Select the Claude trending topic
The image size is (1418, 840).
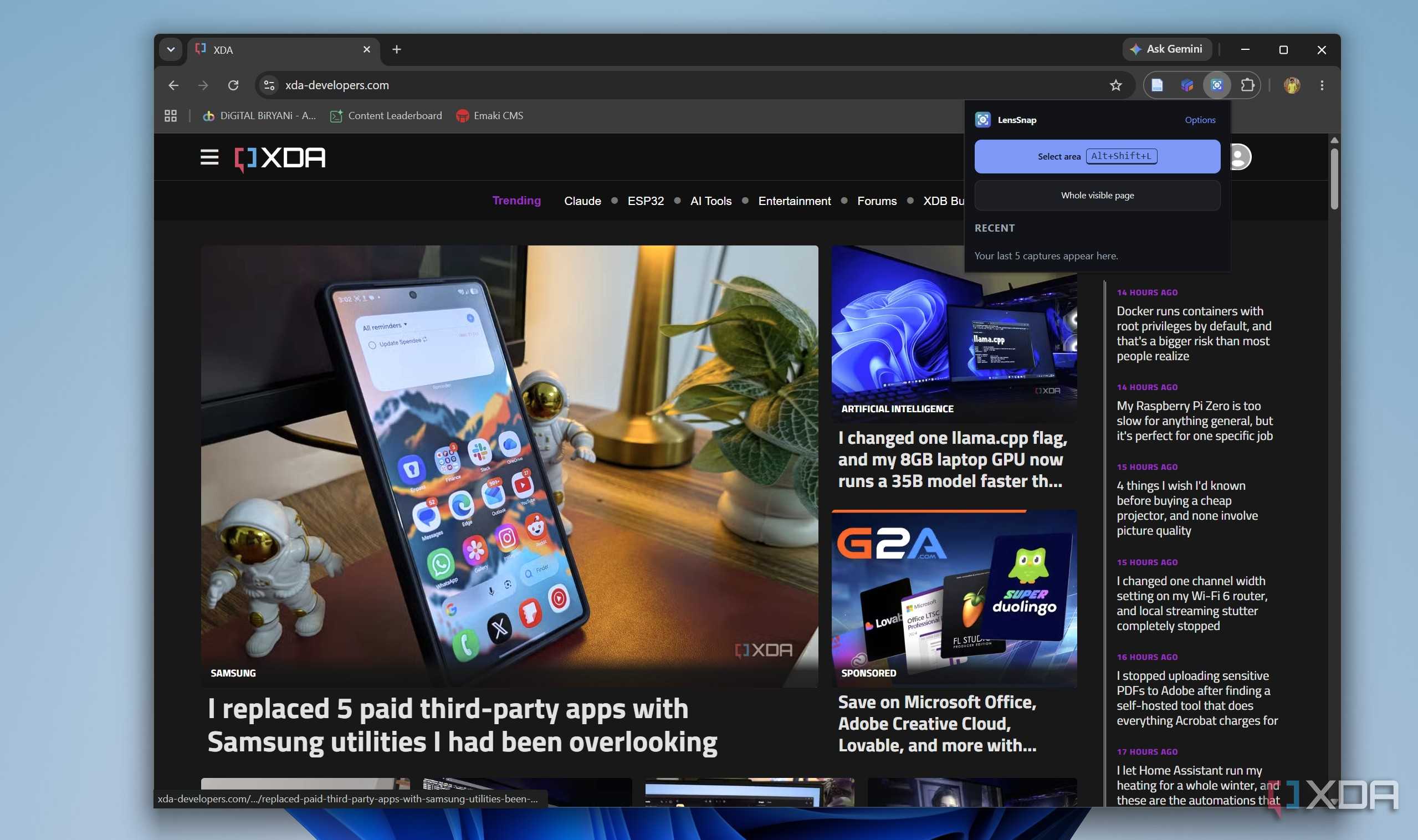[x=582, y=201]
